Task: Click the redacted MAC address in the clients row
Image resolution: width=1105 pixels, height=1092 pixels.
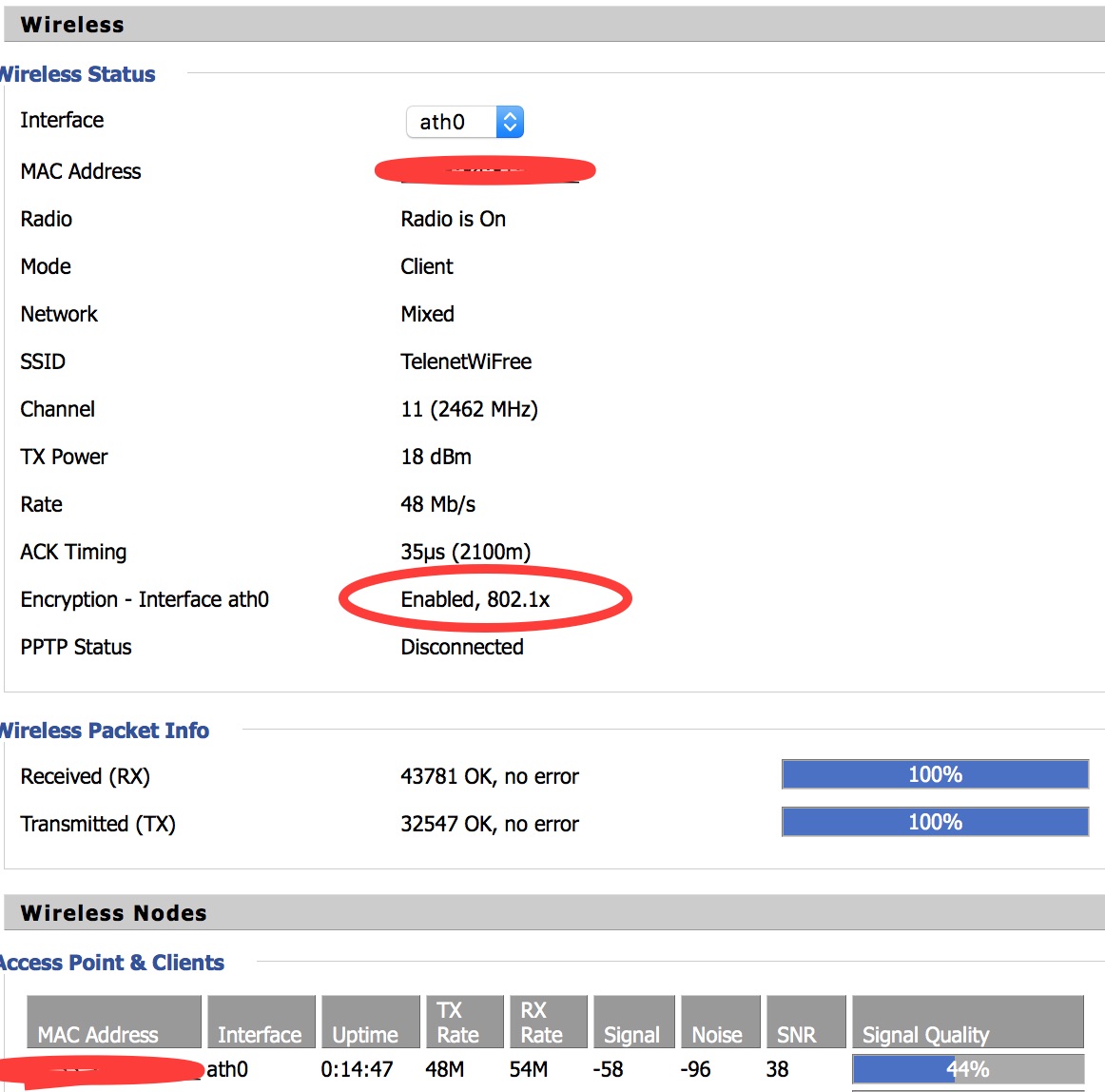Action: point(100,1070)
